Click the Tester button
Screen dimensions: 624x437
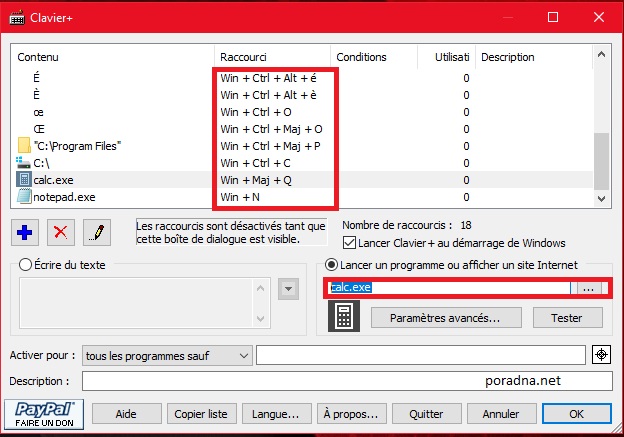567,318
